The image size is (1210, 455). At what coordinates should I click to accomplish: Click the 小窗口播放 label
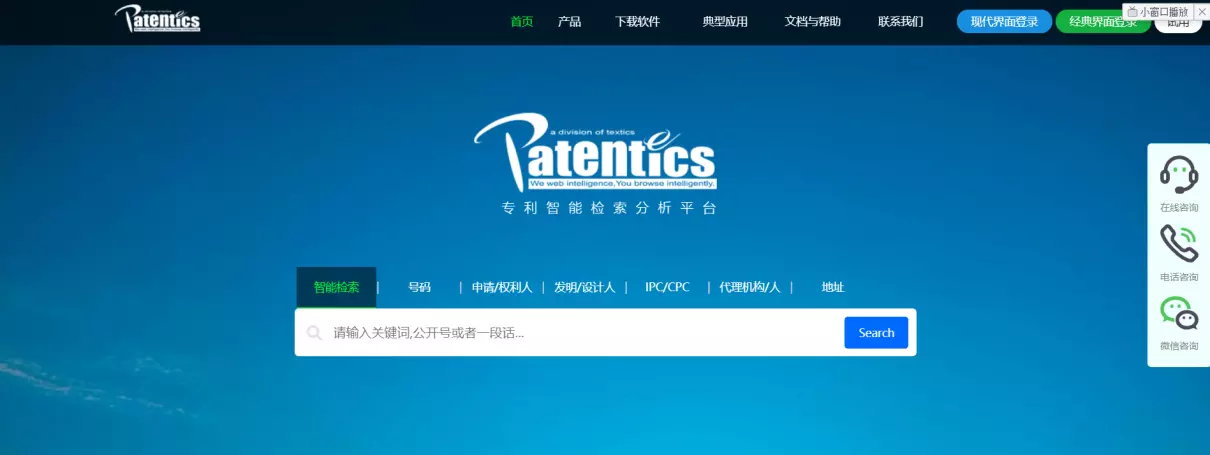pos(1164,12)
